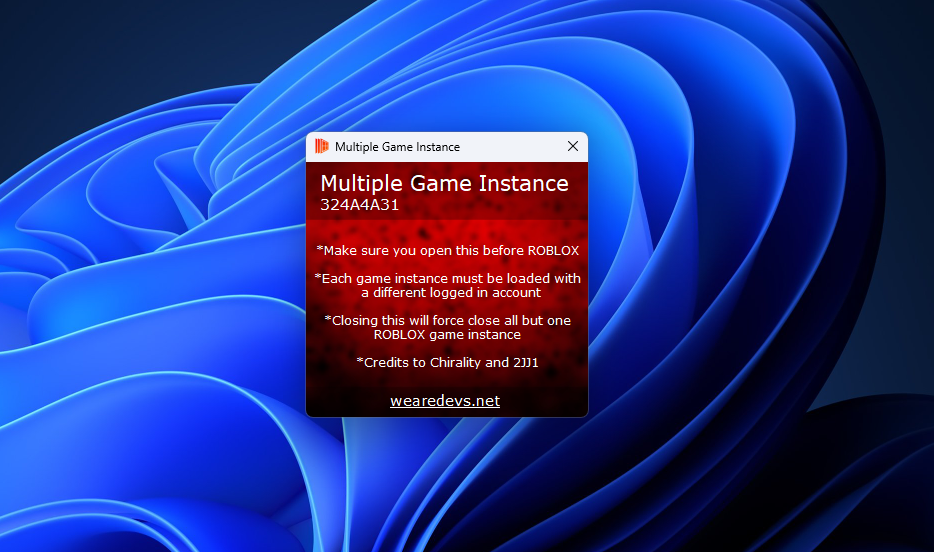Click the '*Credits to Chirality and 2JJ1' text
This screenshot has height=552, width=934.
point(447,363)
